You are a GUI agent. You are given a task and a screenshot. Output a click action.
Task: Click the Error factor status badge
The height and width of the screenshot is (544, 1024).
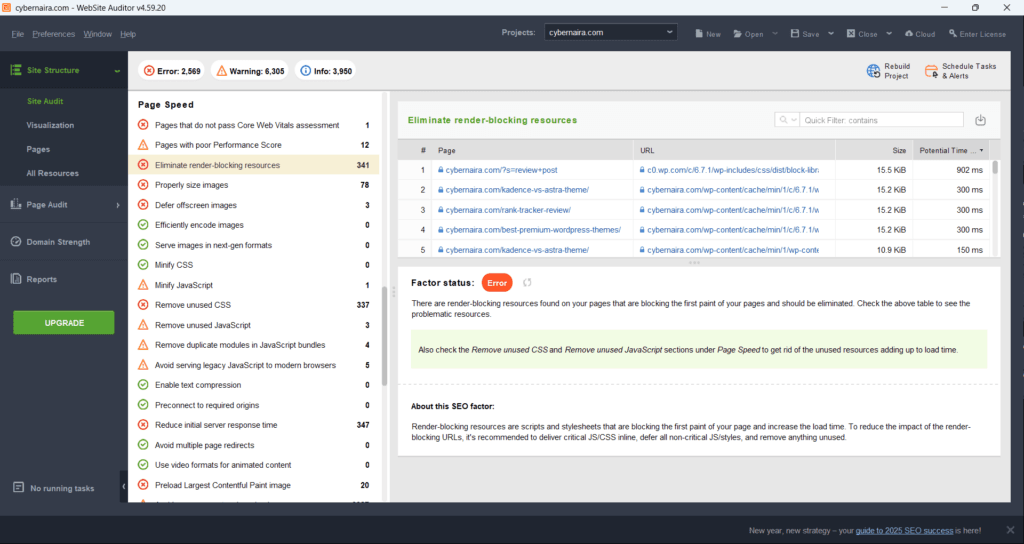[x=497, y=283]
